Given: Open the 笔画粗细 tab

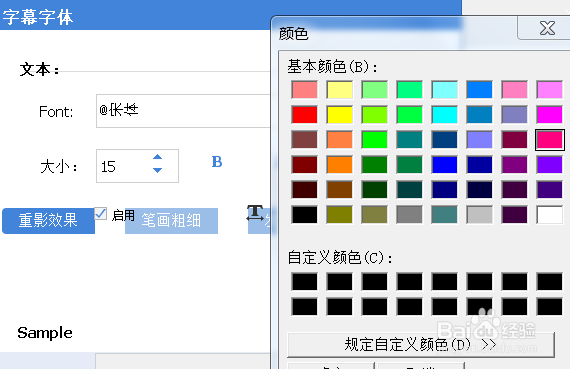Looking at the screenshot, I should pos(171,221).
